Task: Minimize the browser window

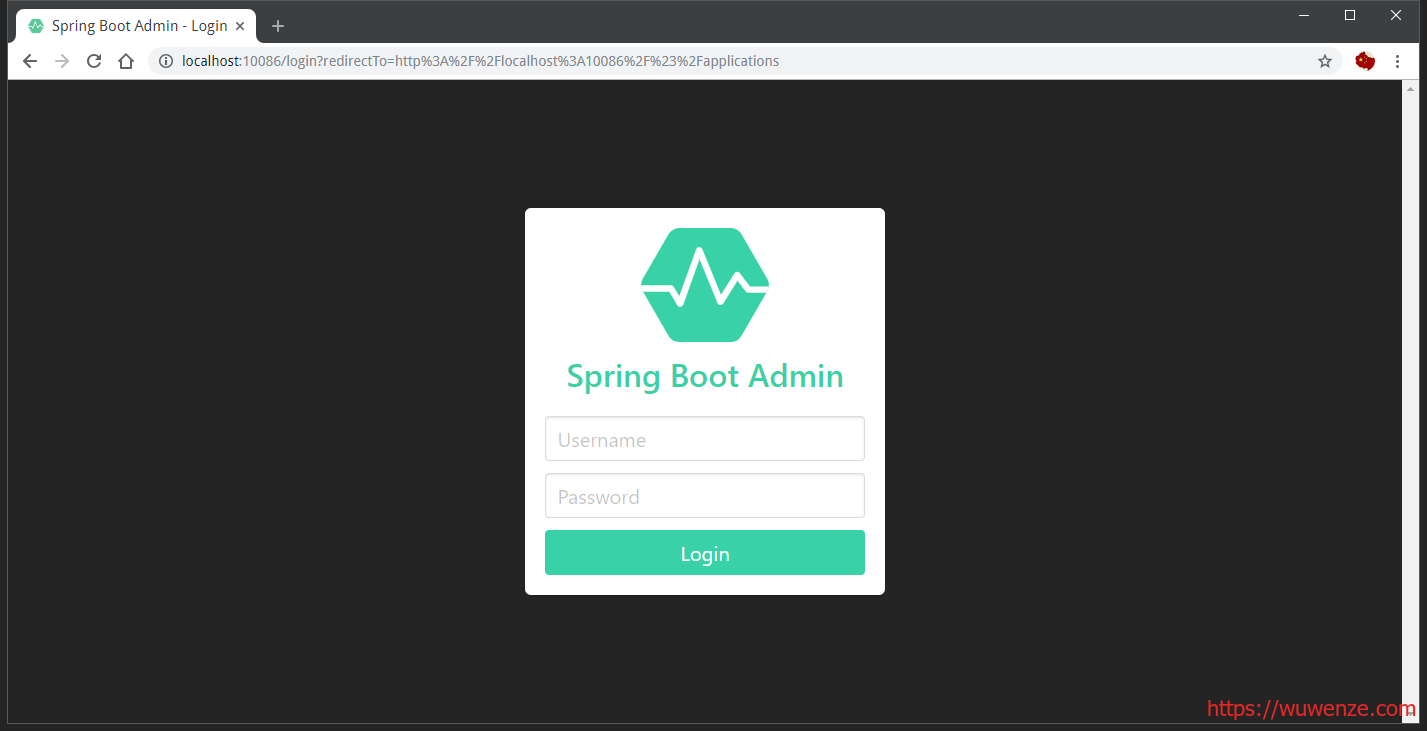Action: click(x=1304, y=15)
